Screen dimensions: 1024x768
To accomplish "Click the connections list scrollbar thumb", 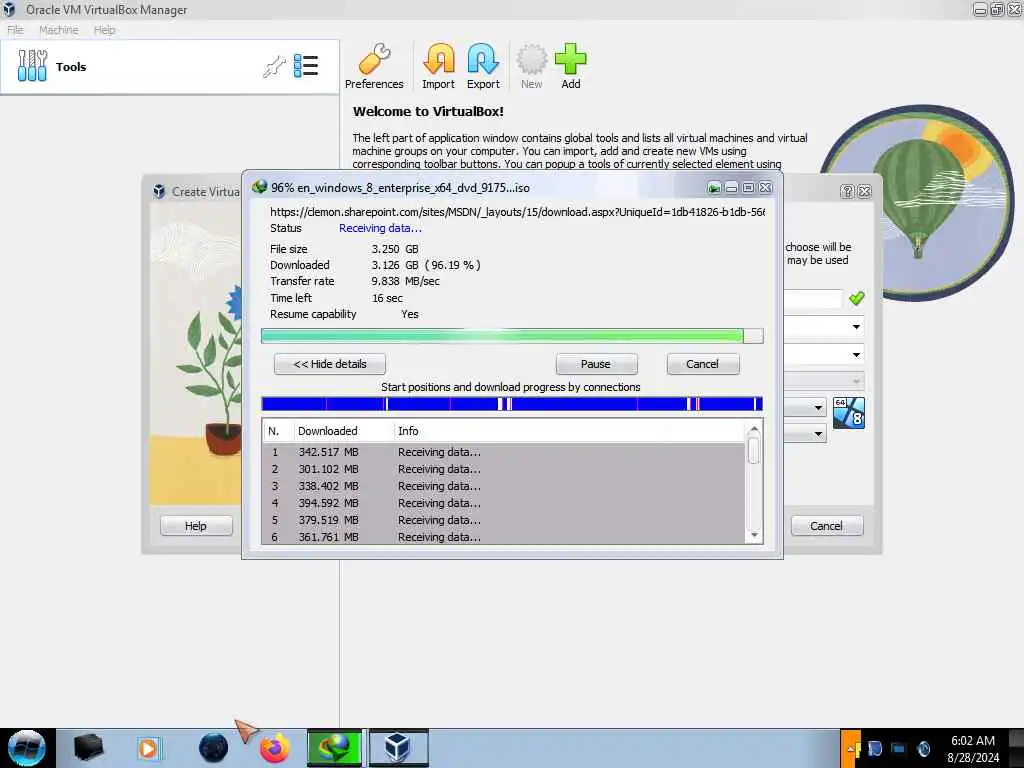I will 754,451.
